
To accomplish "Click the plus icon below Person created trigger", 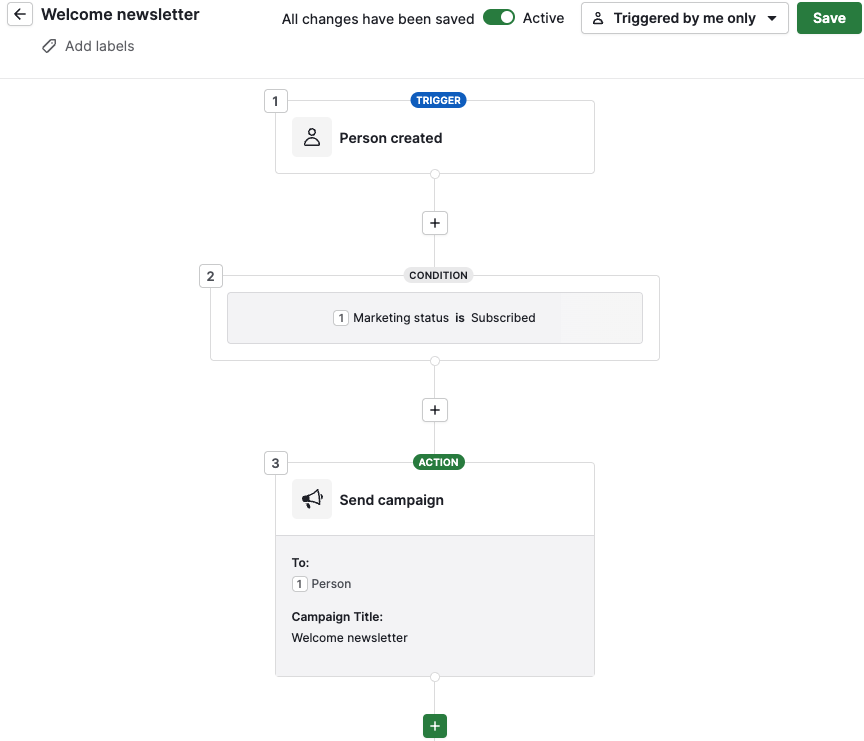I will tap(434, 222).
